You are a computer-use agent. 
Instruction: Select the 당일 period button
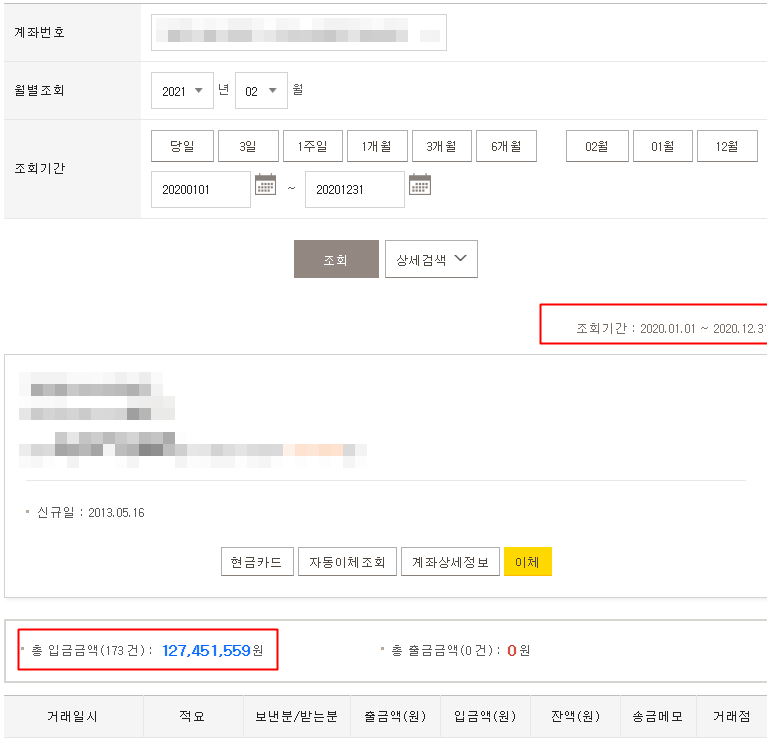coord(182,146)
